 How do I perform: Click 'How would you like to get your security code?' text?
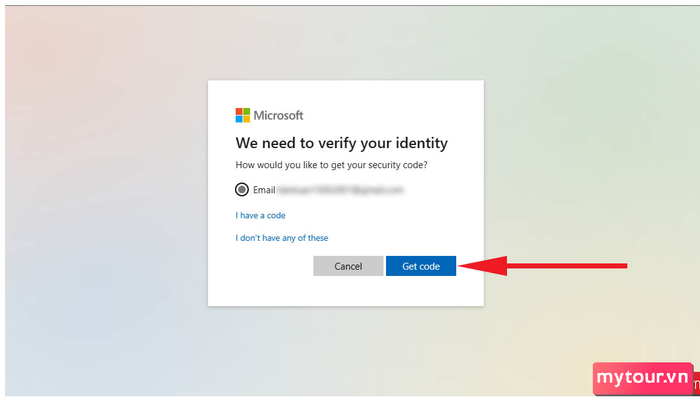[331, 165]
